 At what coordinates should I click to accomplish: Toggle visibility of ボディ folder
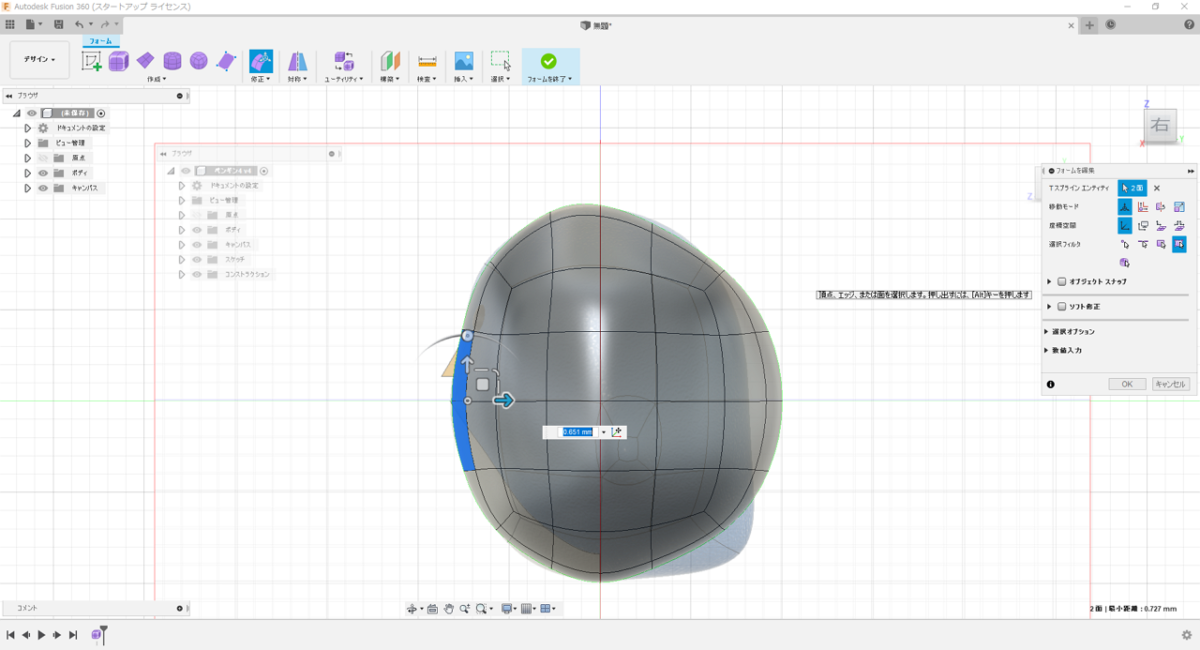pos(43,173)
